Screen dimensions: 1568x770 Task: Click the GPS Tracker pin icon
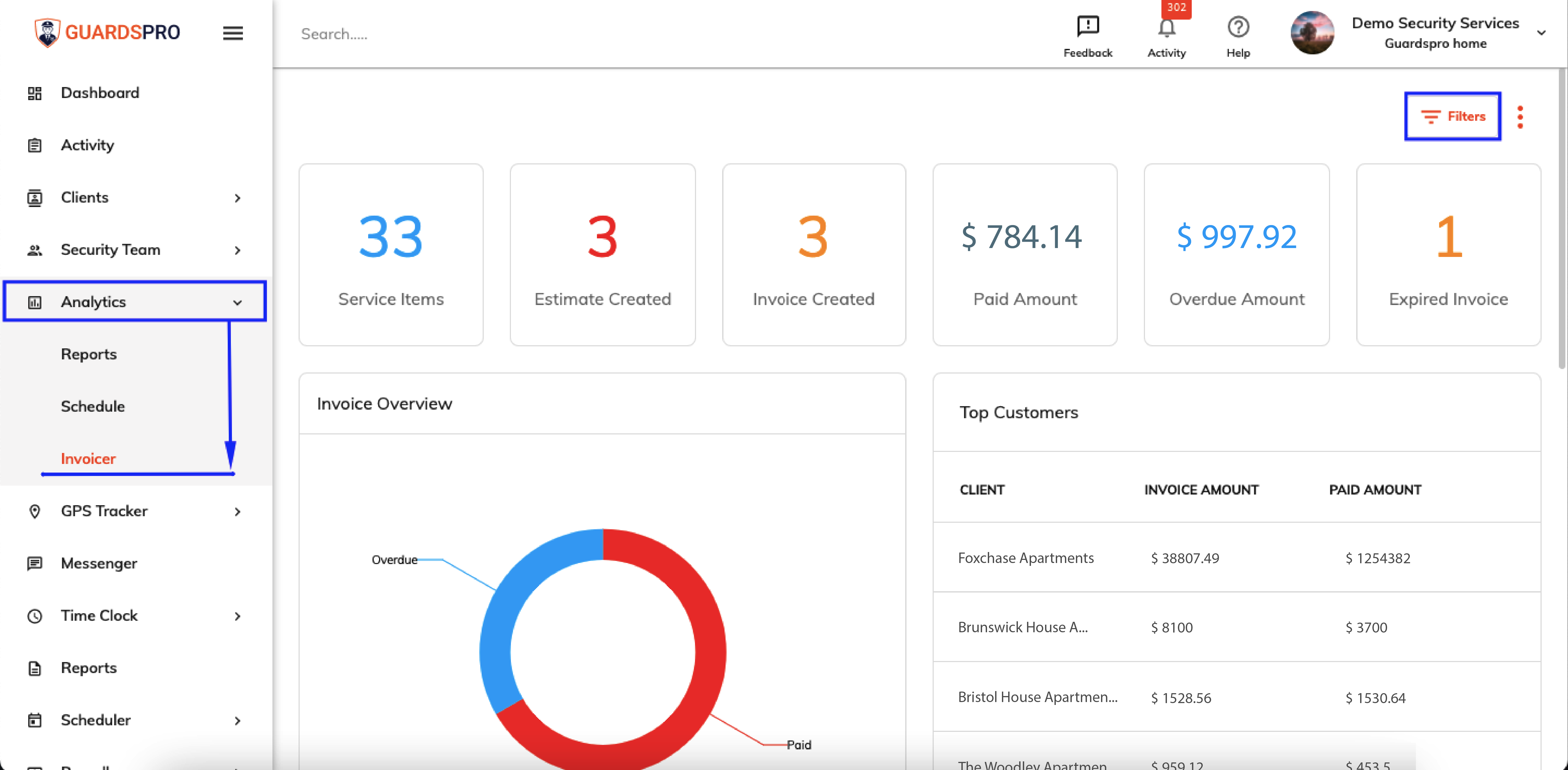pyautogui.click(x=35, y=511)
